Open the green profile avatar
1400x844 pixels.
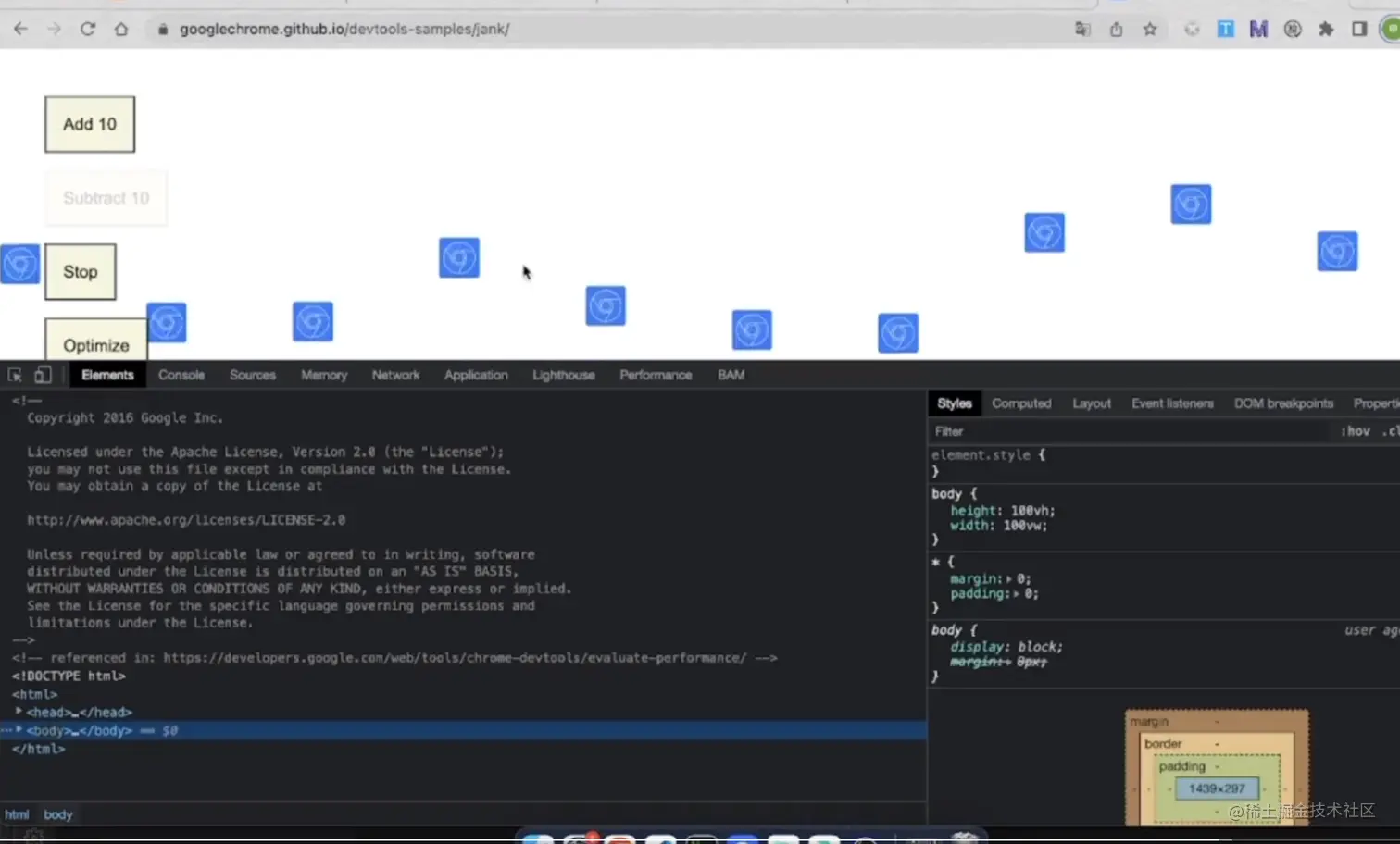pyautogui.click(x=1391, y=29)
